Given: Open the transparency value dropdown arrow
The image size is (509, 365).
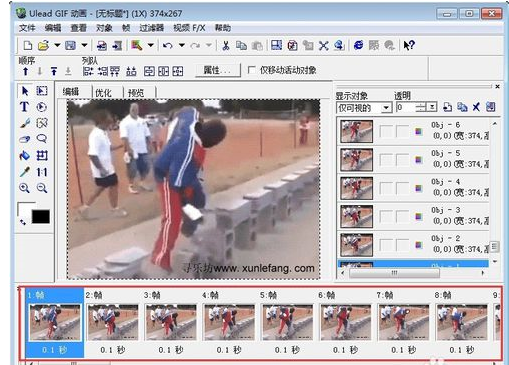Looking at the screenshot, I should tap(432, 107).
